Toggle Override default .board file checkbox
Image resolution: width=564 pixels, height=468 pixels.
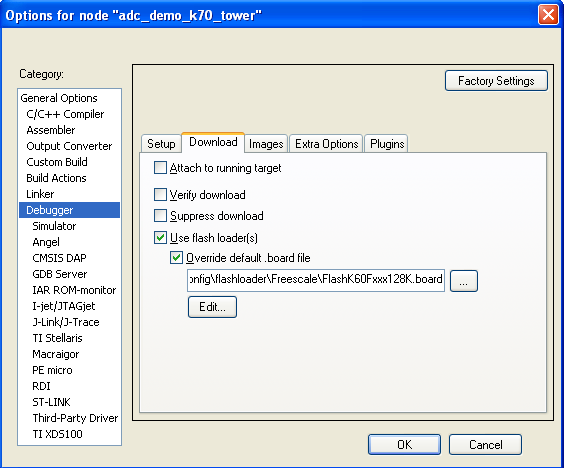click(176, 258)
